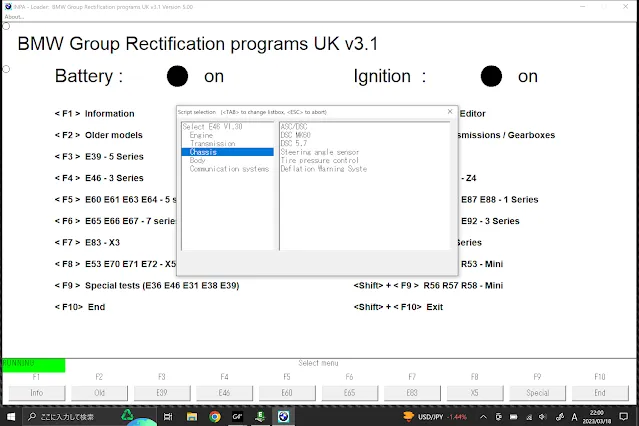Select Chassis in the script list
Screen dimensions: 639x426
(227, 152)
